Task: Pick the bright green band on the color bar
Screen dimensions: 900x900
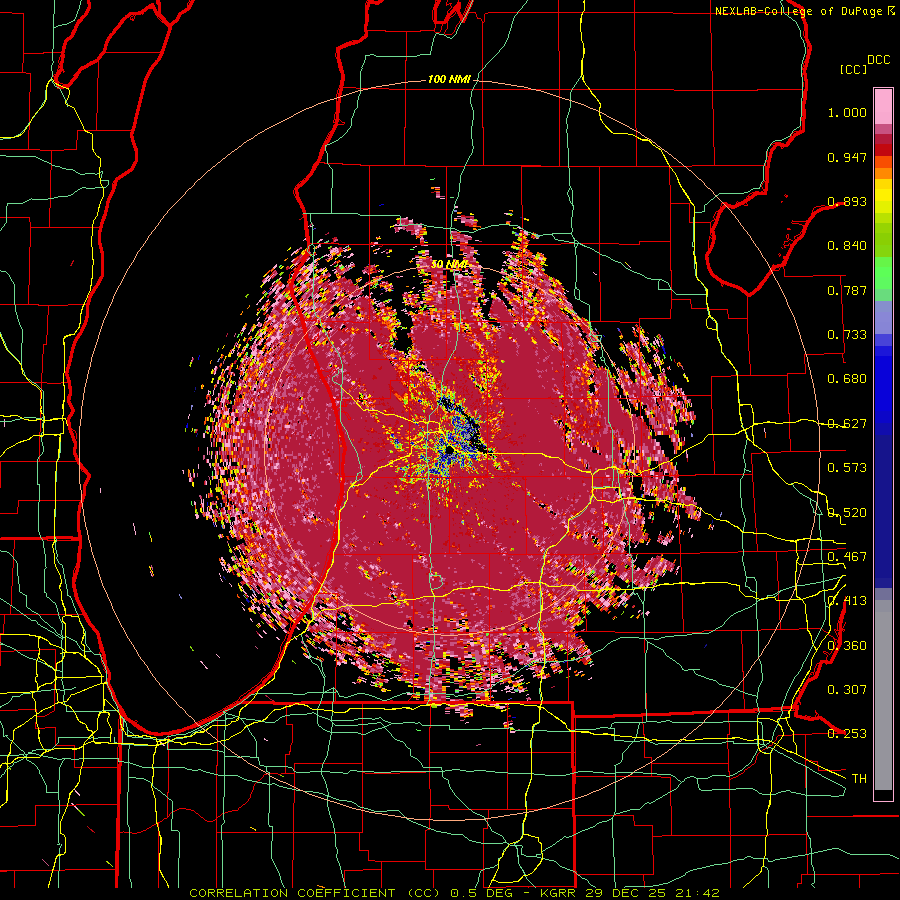Action: (x=883, y=273)
